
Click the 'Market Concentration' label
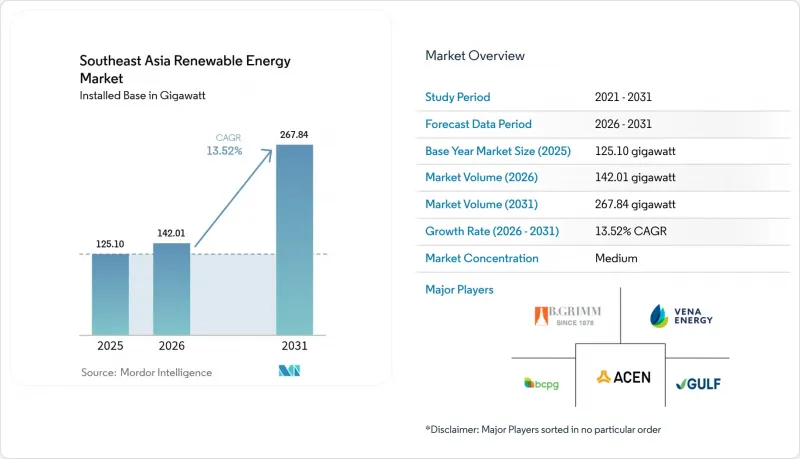coord(482,258)
